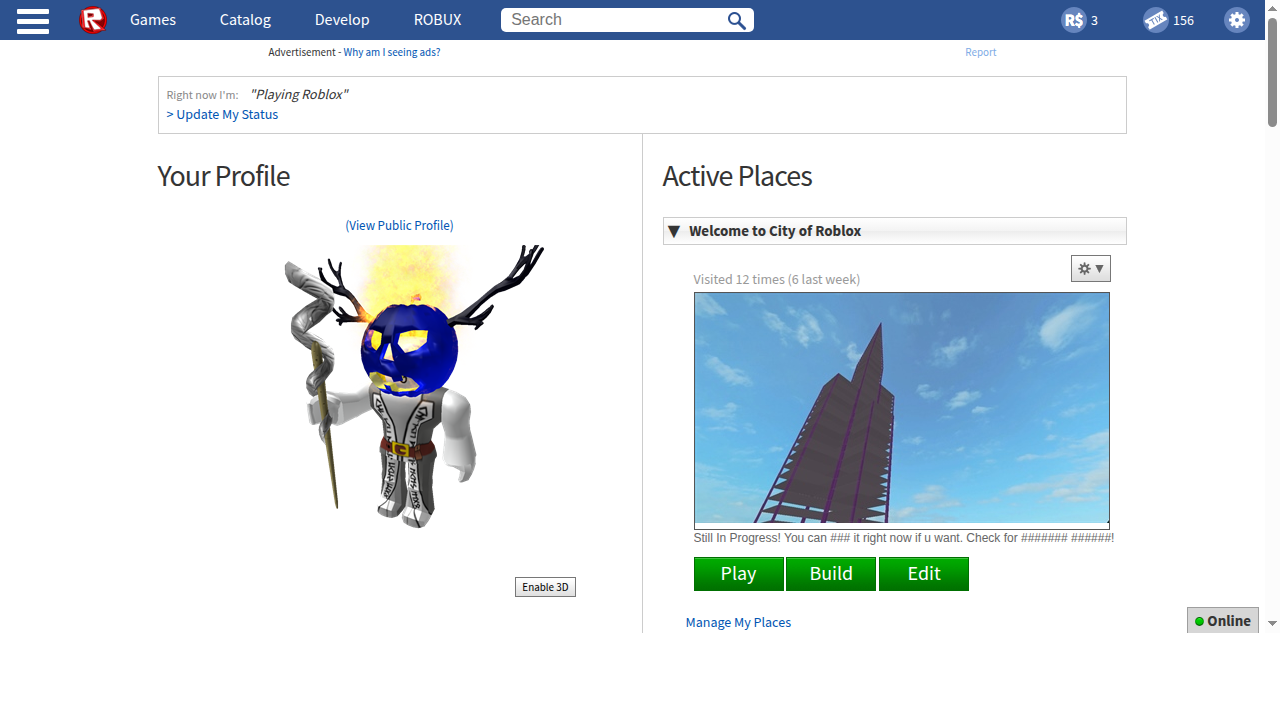Open the place gear options dropdown
Viewport: 1280px width, 720px height.
(1090, 268)
